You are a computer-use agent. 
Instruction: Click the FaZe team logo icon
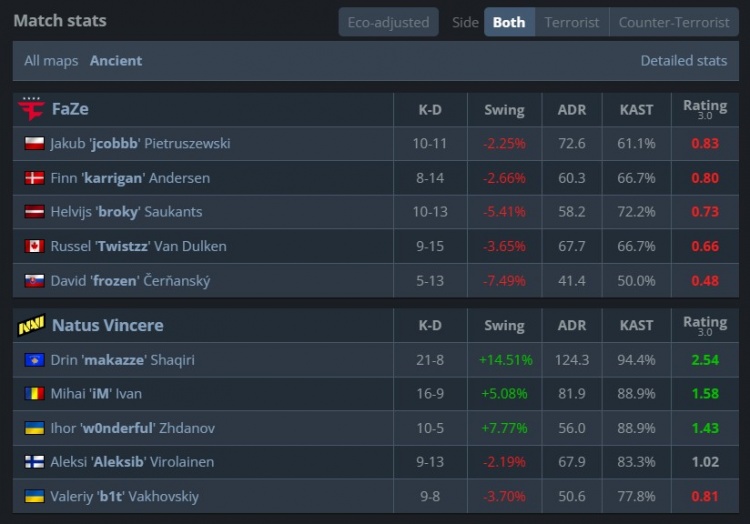(x=31, y=109)
